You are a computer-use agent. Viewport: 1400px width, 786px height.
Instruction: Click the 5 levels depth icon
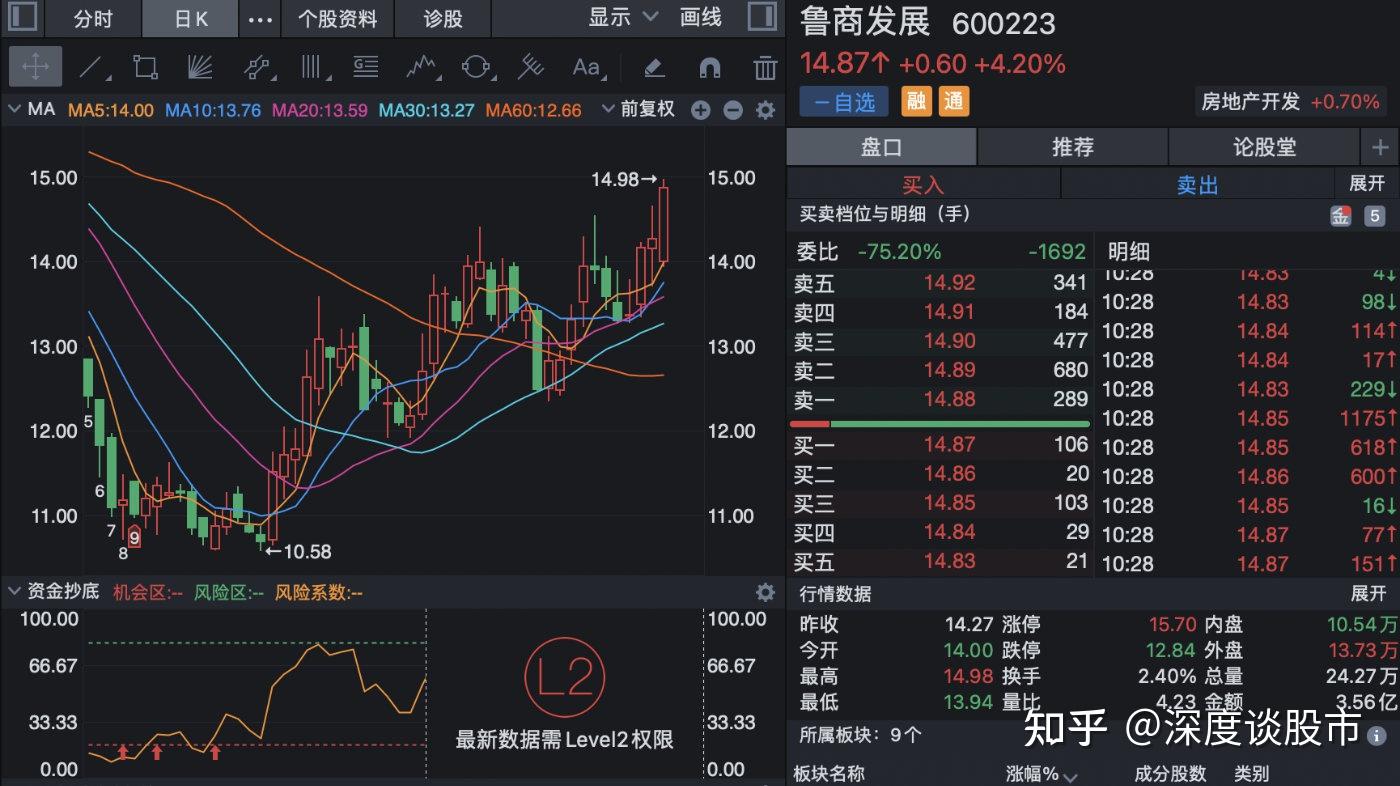click(x=1375, y=215)
